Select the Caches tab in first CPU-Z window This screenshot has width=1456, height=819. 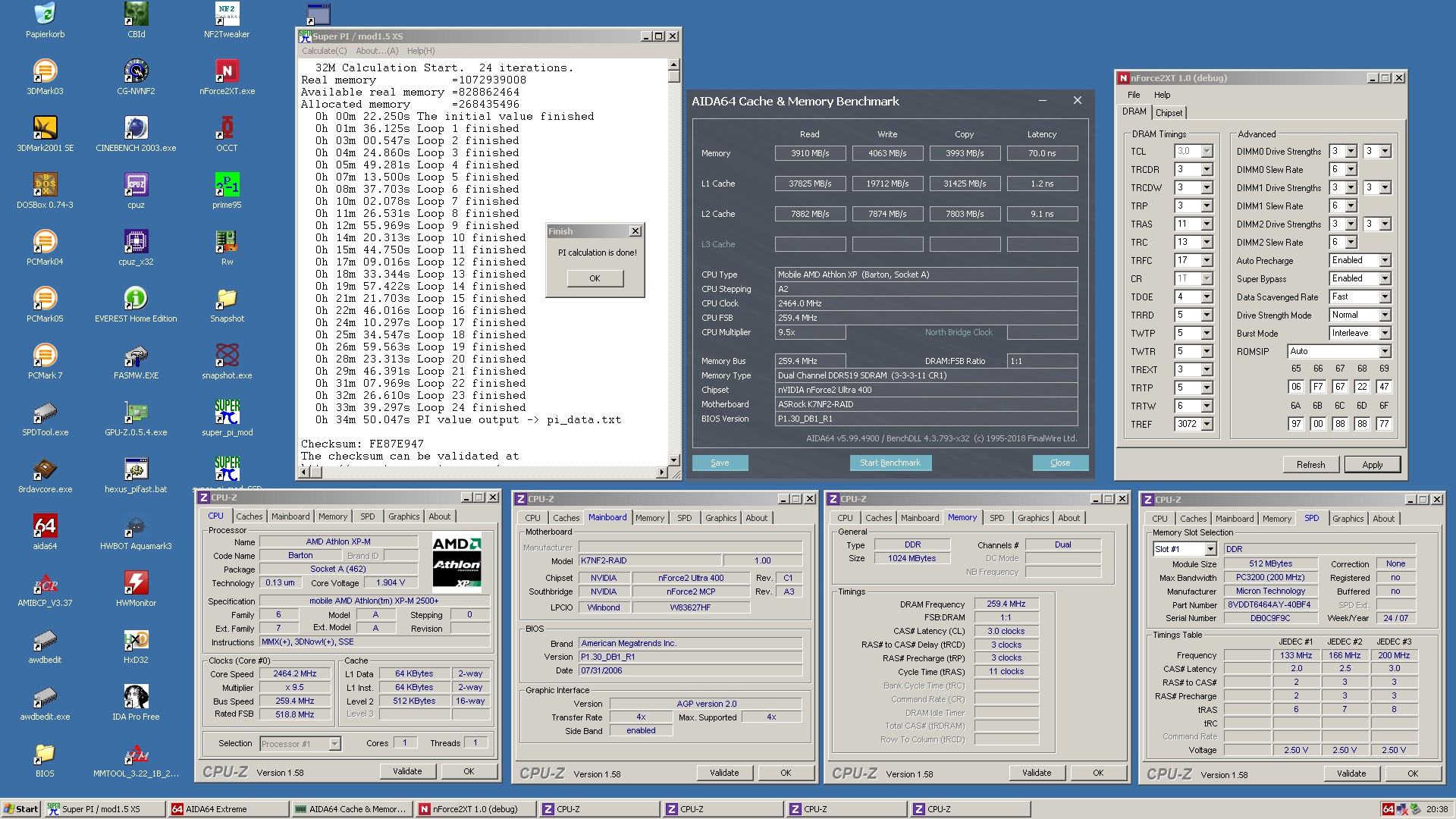click(249, 516)
